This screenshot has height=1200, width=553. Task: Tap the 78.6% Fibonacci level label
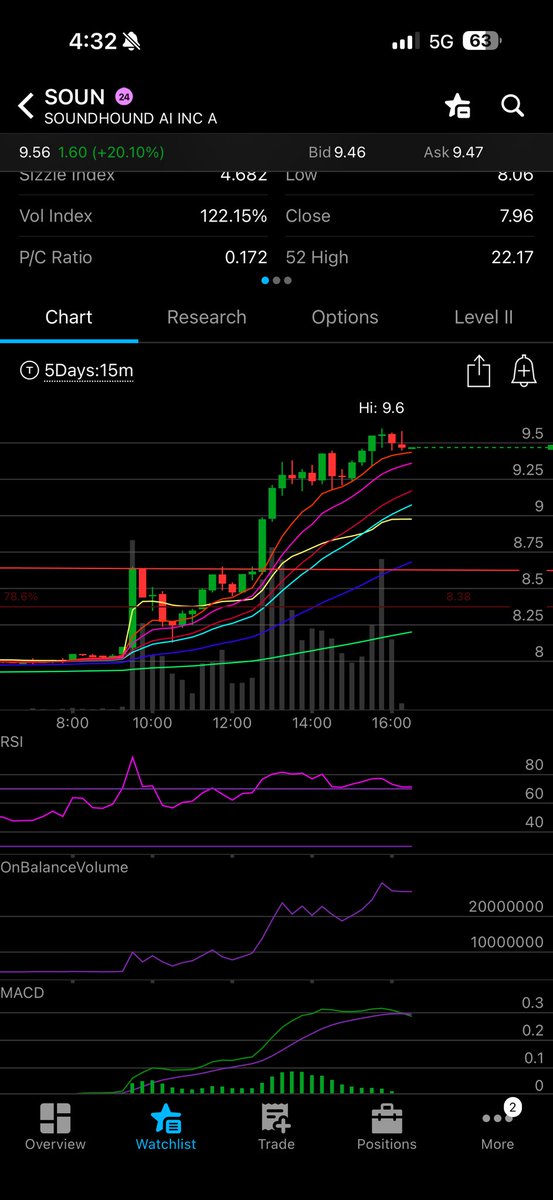pyautogui.click(x=21, y=596)
